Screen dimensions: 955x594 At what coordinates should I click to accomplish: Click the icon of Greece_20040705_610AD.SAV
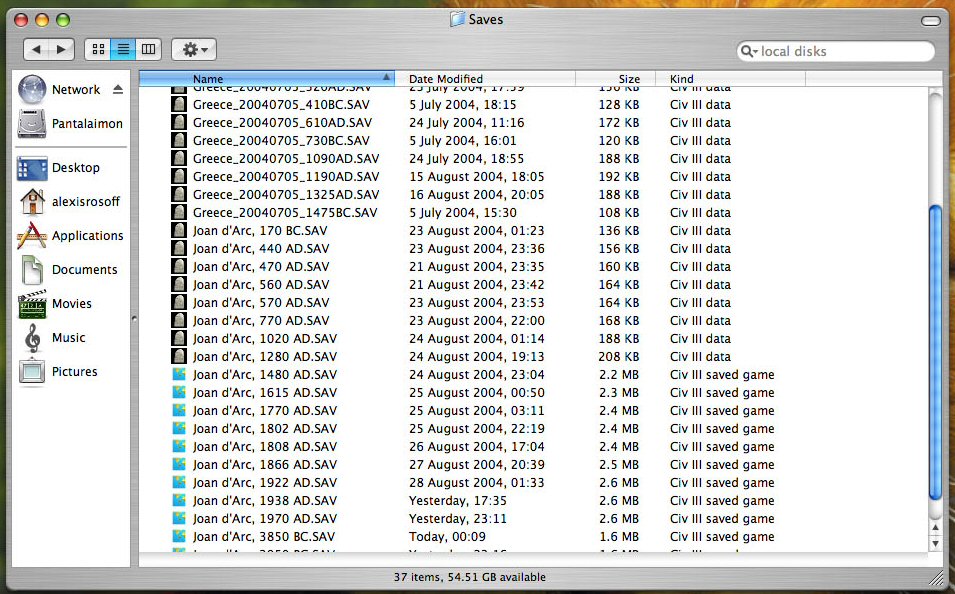pos(178,122)
